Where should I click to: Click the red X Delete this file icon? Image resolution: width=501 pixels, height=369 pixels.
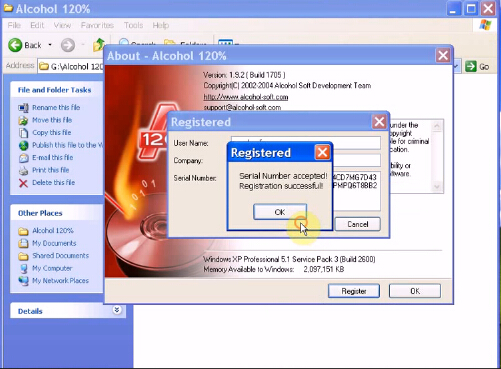point(23,183)
